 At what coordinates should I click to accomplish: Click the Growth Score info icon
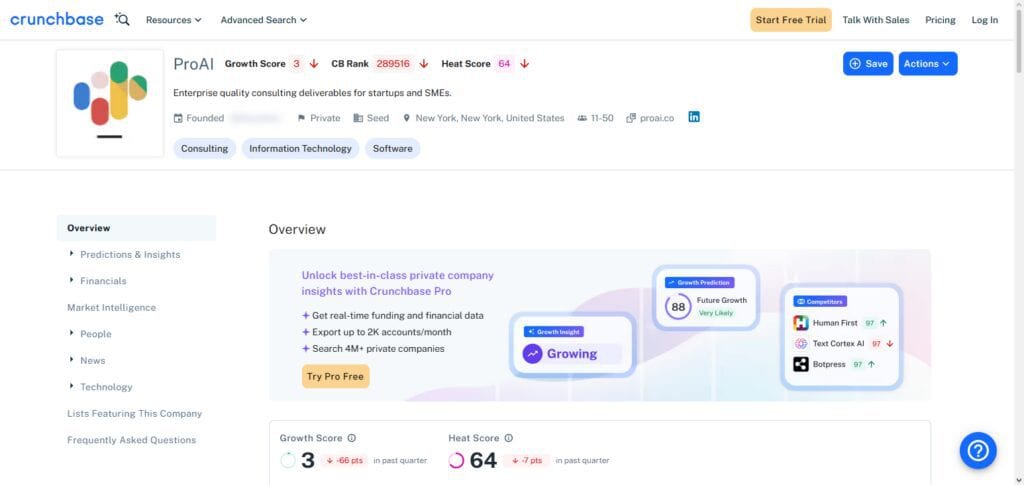[351, 439]
